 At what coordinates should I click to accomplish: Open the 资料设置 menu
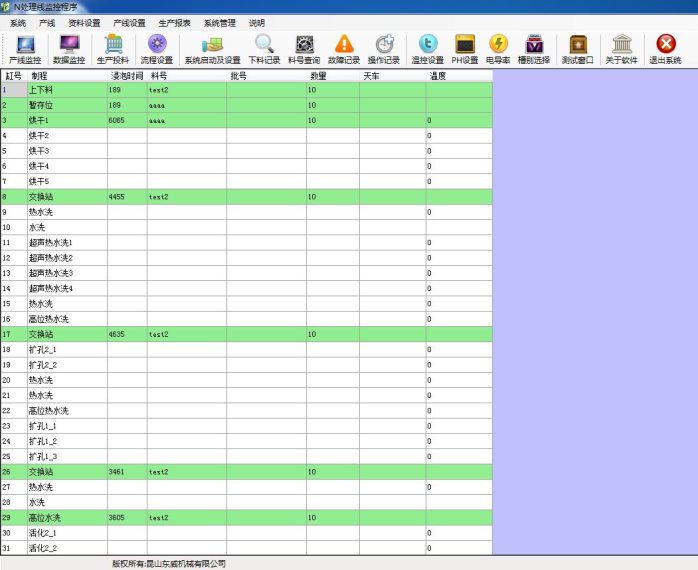point(84,22)
